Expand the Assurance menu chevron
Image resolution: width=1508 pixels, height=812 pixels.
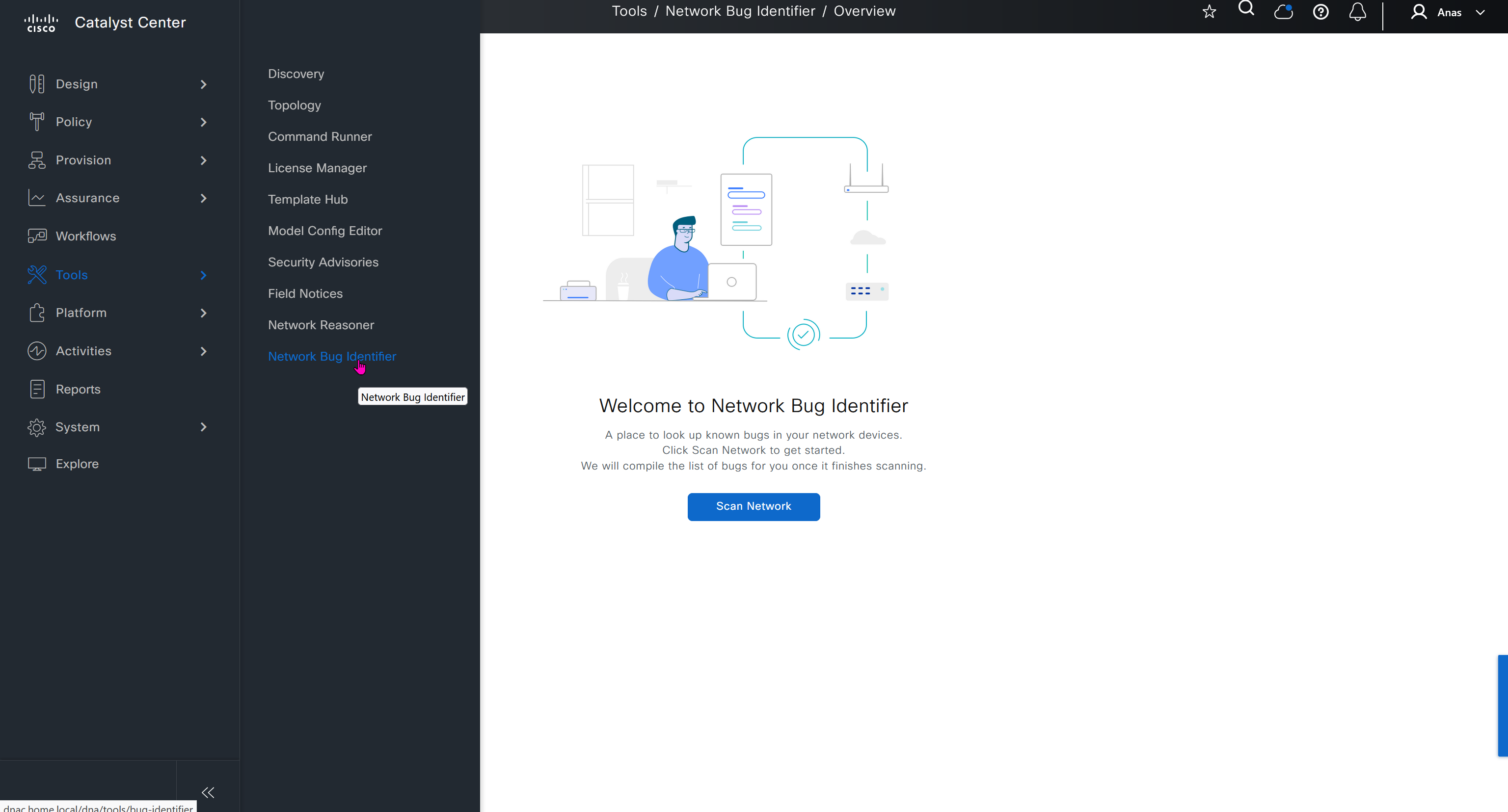203,198
